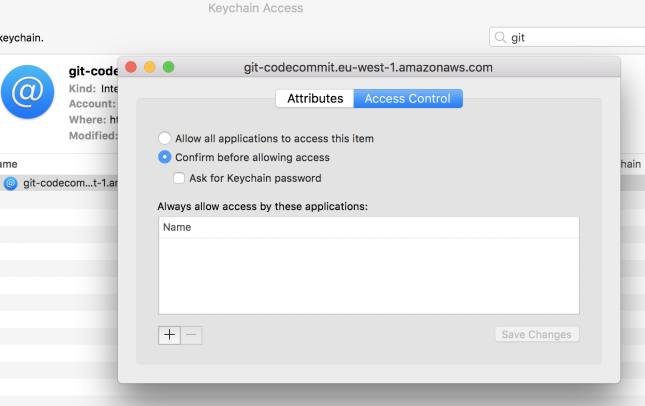The width and height of the screenshot is (645, 406).
Task: Click the git-codecommit window title bar text
Action: [368, 68]
